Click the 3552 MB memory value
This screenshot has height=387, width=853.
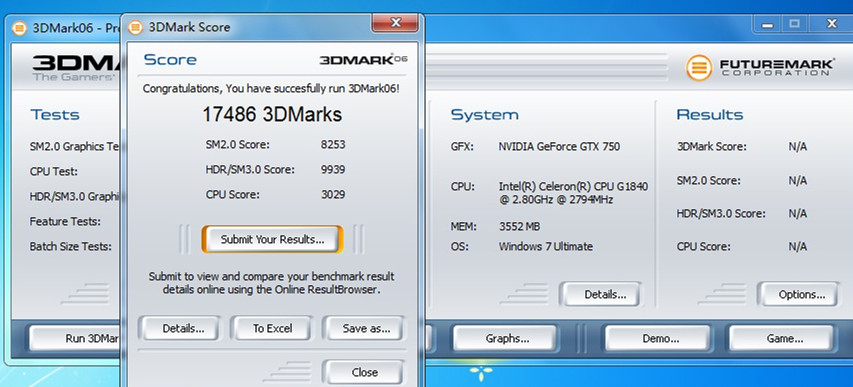(520, 226)
